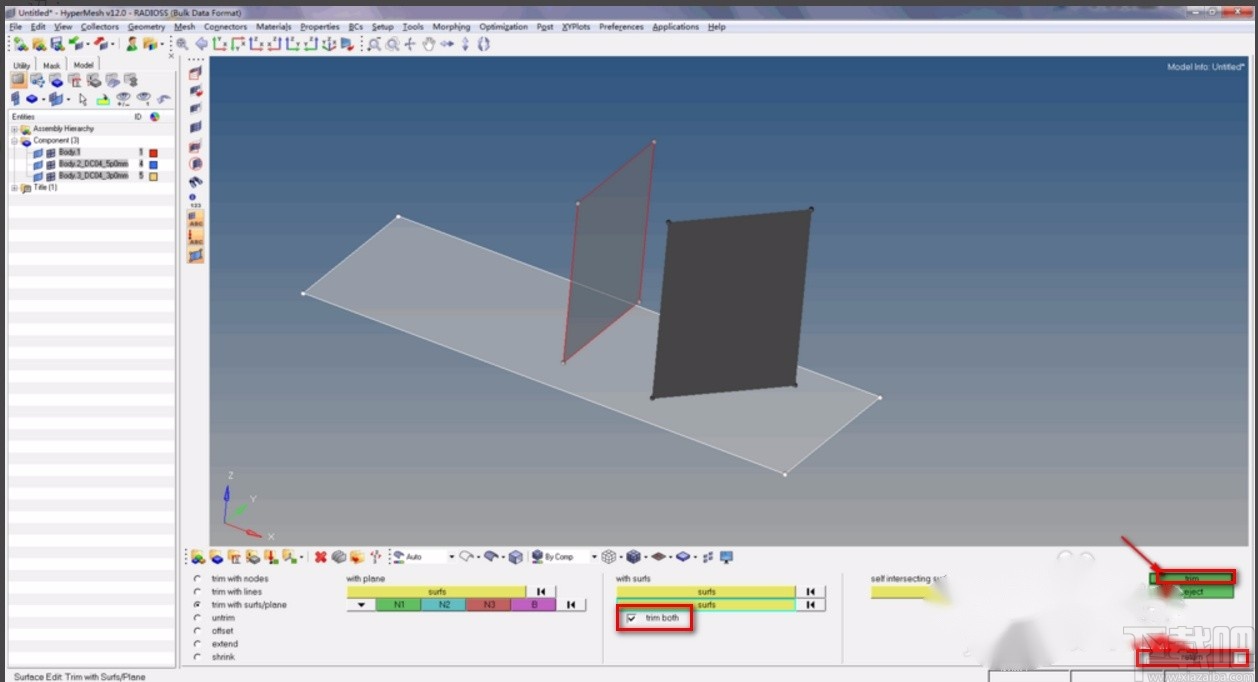
Task: Click the red color swatch of Body.1
Action: click(153, 152)
